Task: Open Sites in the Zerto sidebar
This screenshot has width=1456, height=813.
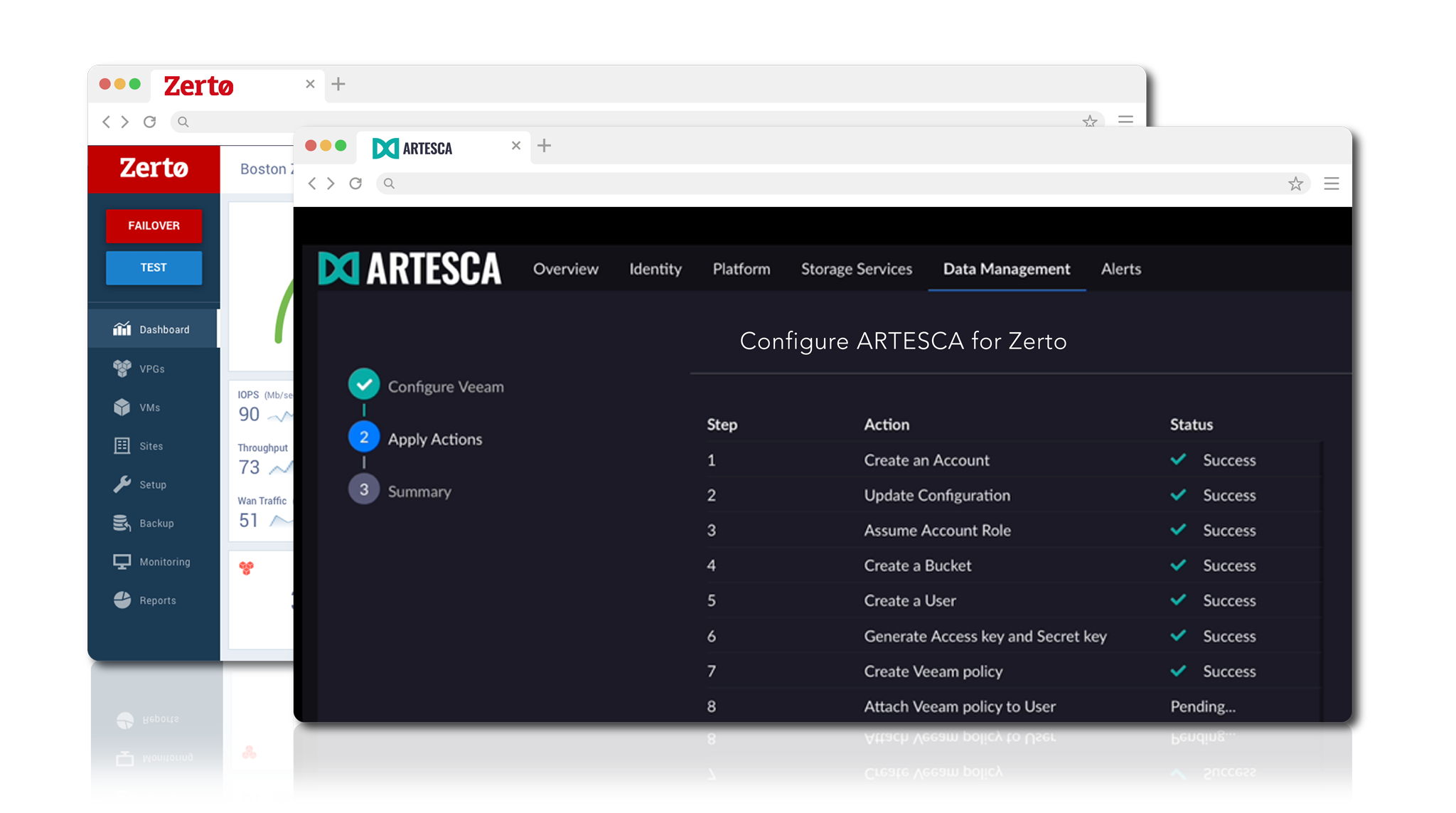Action: tap(151, 446)
